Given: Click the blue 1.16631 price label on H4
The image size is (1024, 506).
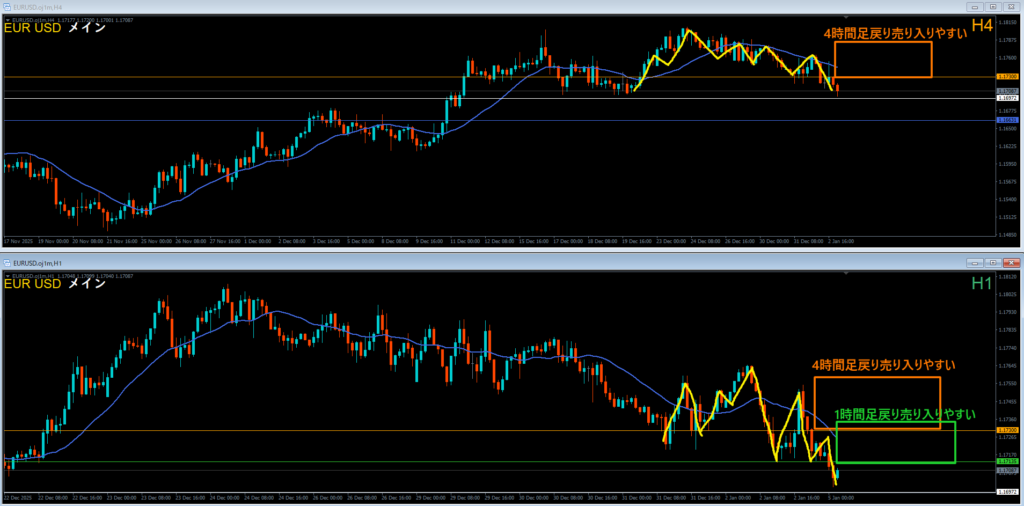Looking at the screenshot, I should pos(1007,120).
